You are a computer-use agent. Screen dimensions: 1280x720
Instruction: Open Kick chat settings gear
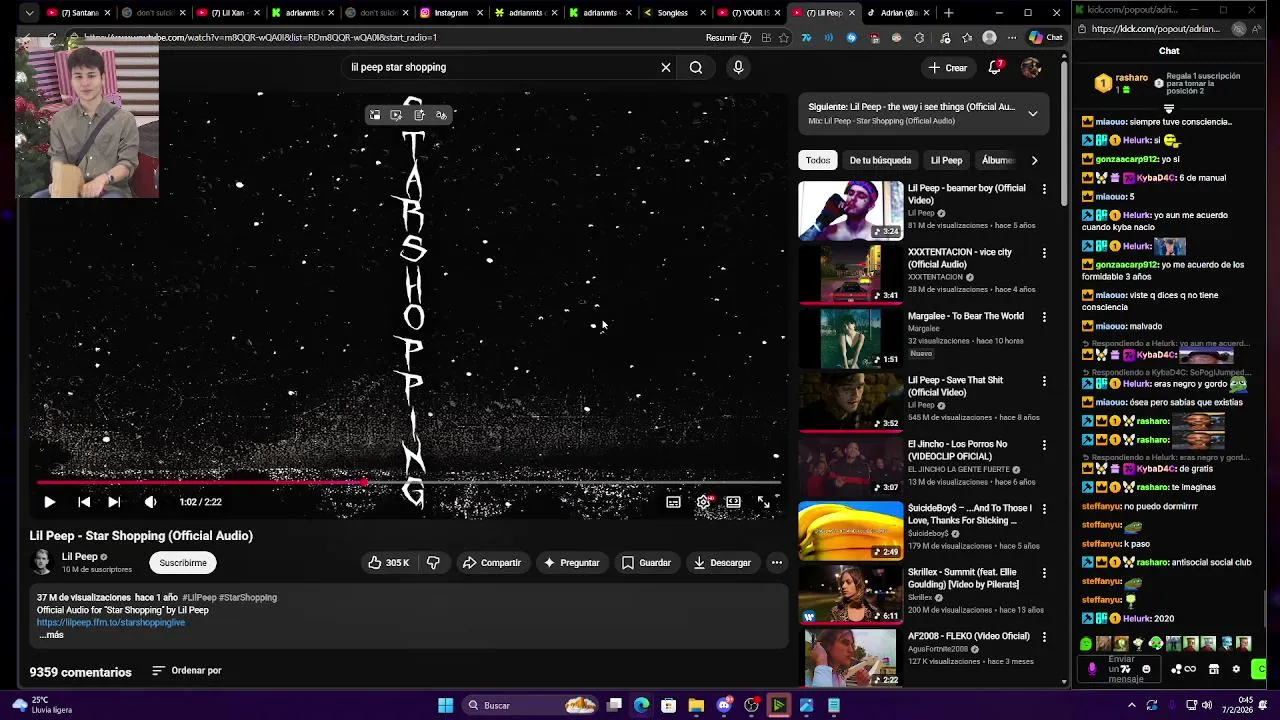coord(1236,669)
